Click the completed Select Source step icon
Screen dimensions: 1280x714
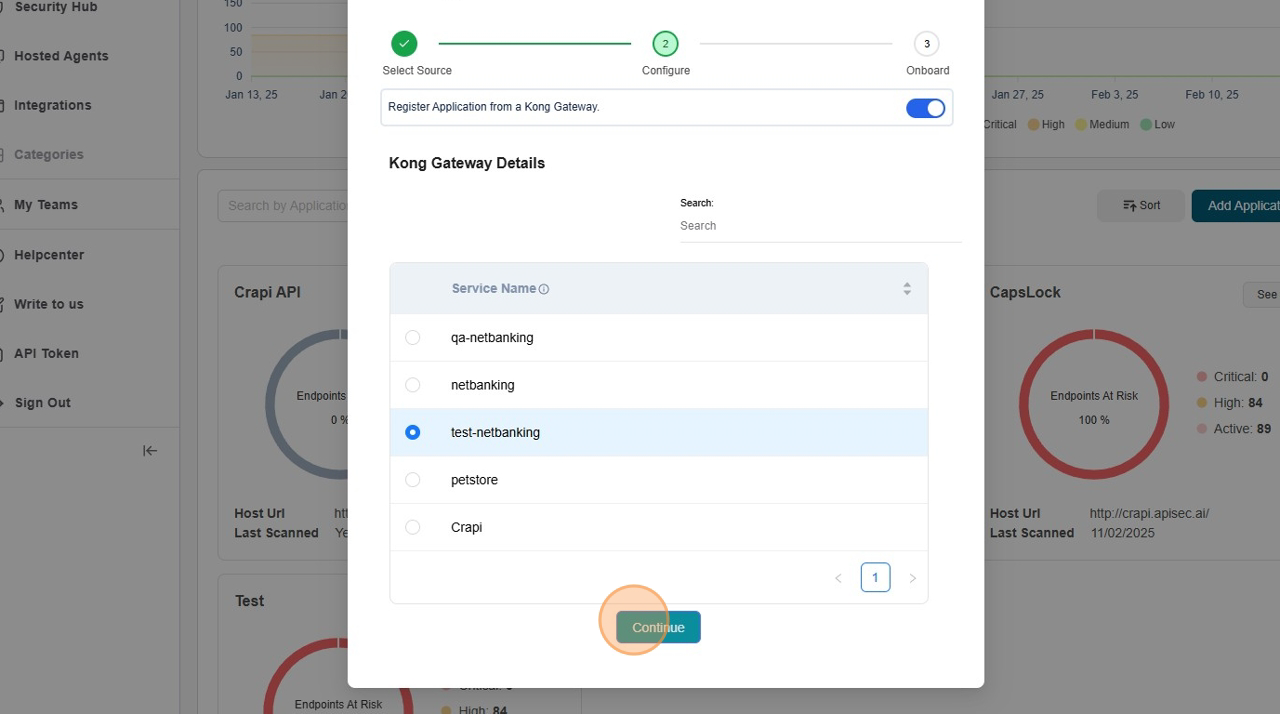point(404,44)
